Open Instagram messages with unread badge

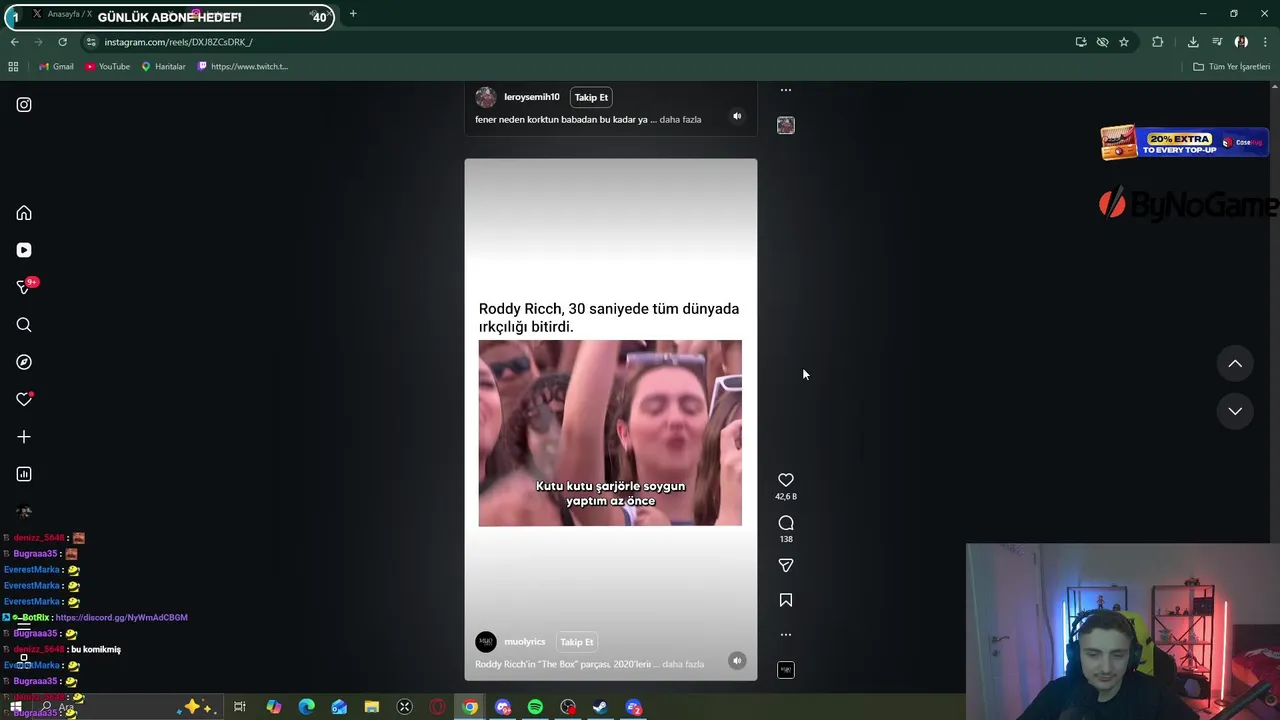[x=25, y=287]
